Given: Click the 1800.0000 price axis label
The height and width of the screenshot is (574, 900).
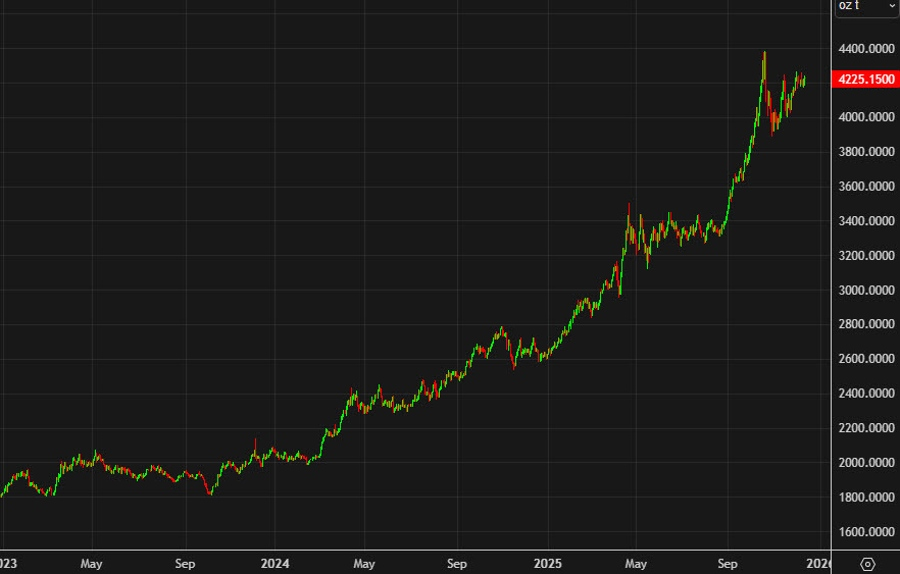Looking at the screenshot, I should point(866,497).
